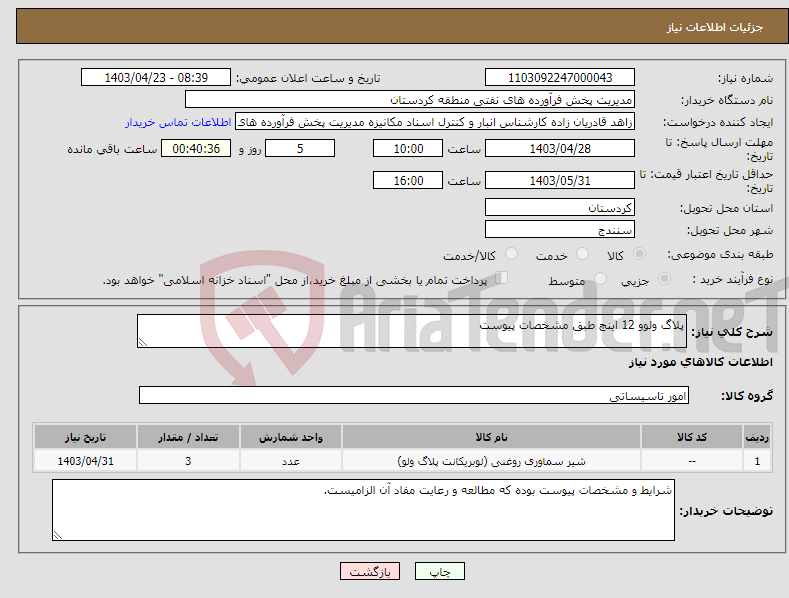Click the buyer organization name field

pos(410,100)
